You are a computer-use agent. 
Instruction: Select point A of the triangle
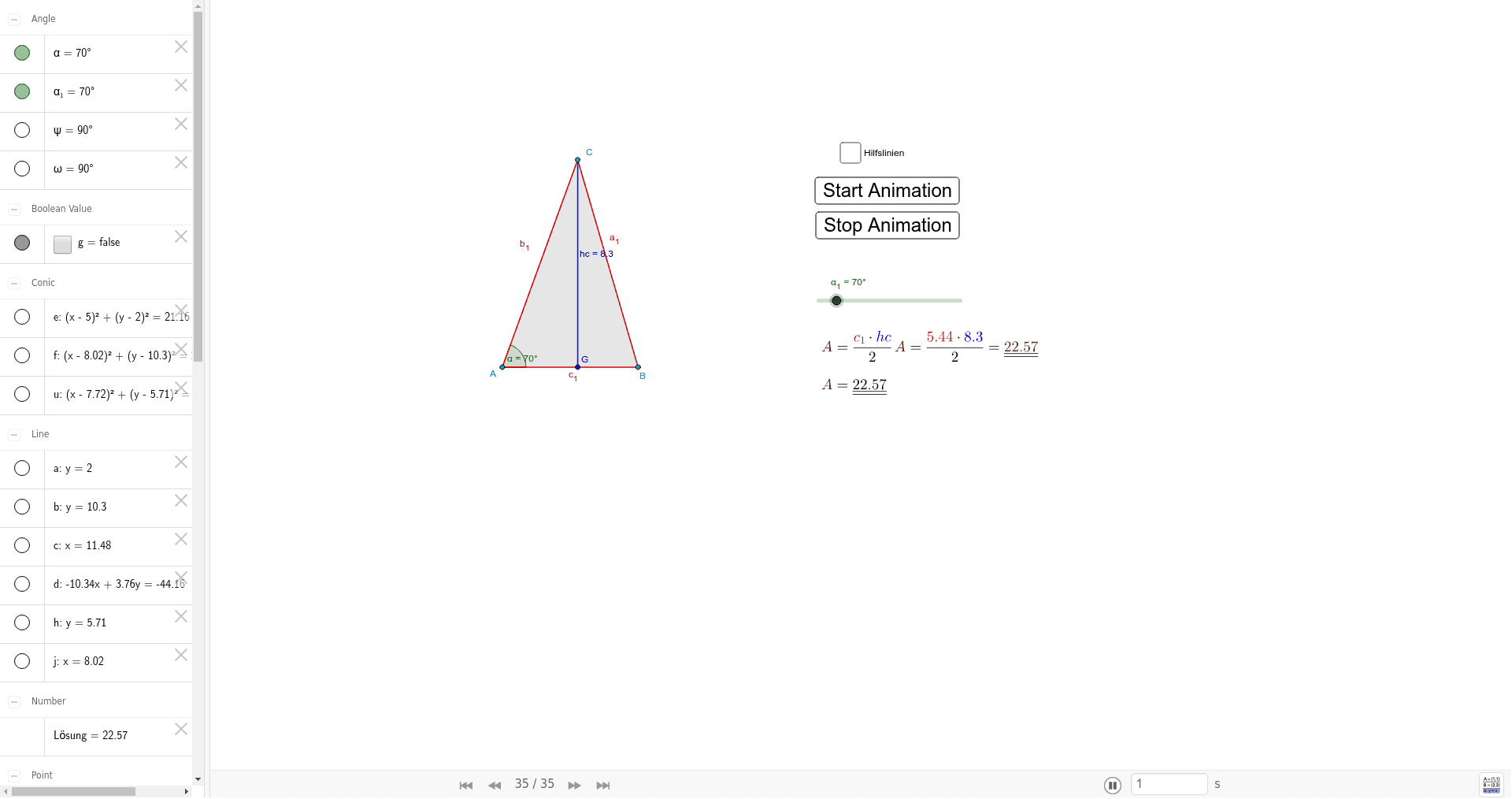coord(502,367)
